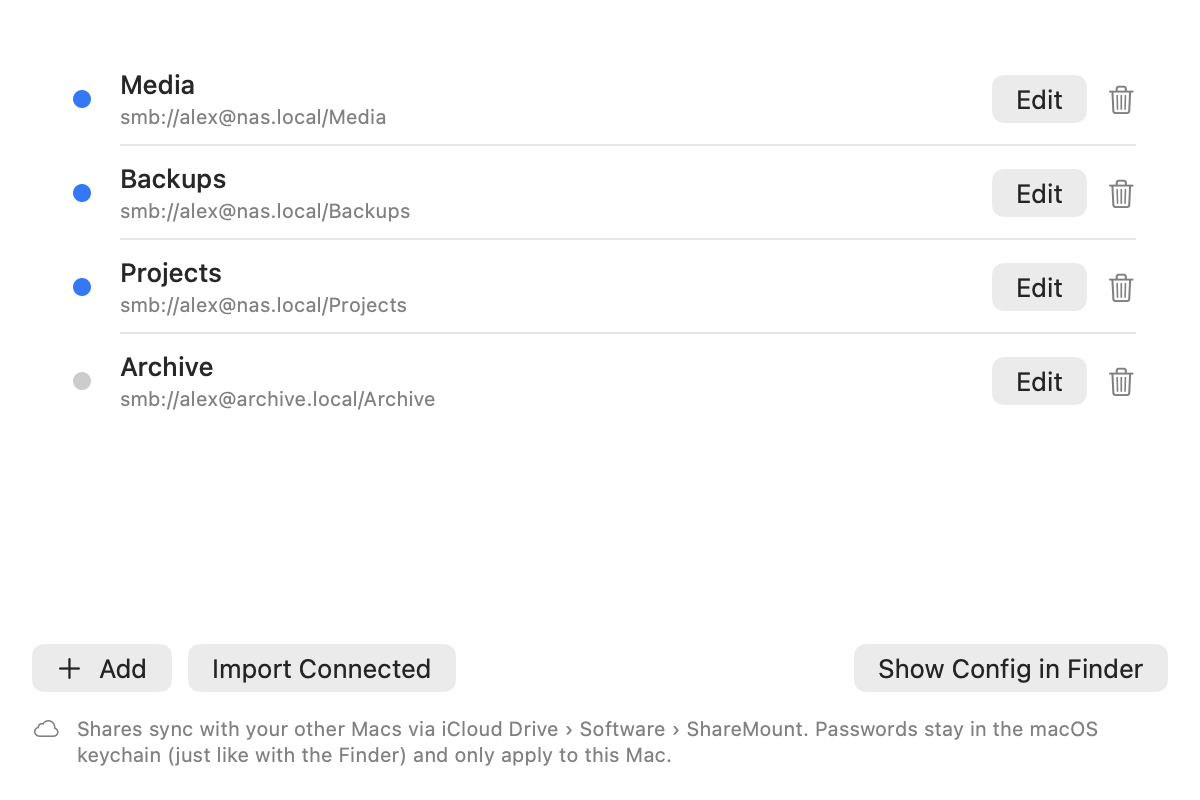Screen dimensions: 1200x800
Task: Remove the Projects share via trash icon
Action: [x=1121, y=288]
